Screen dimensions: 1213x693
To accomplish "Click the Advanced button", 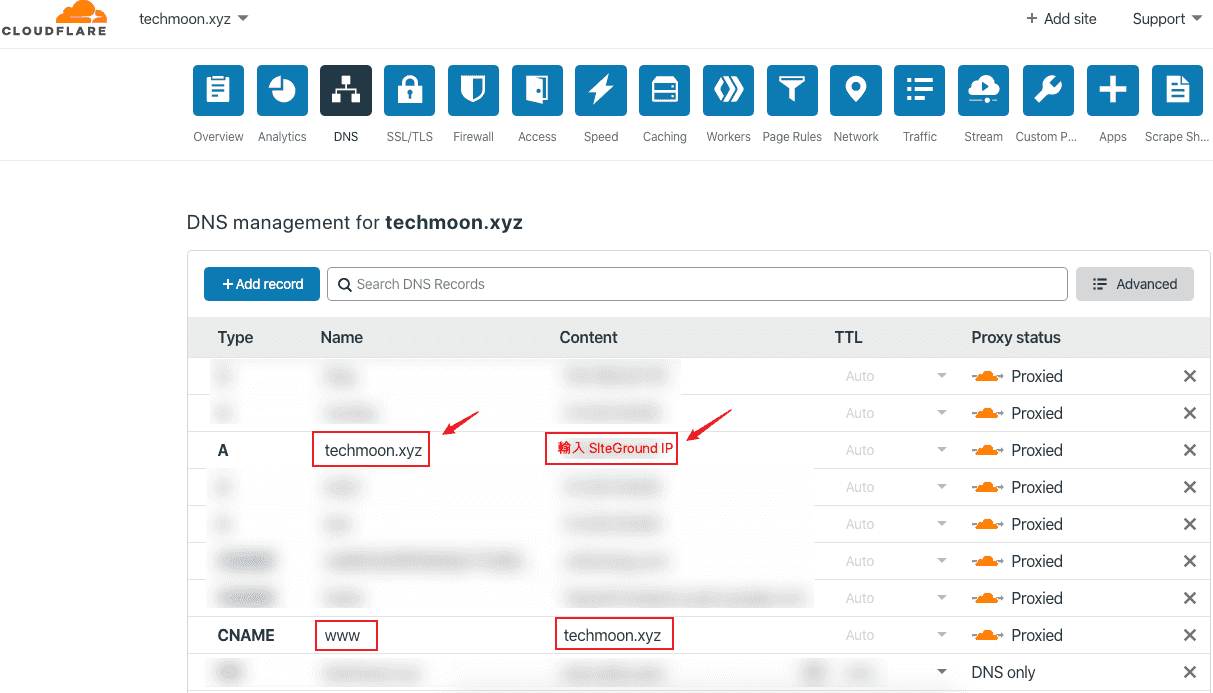I will pyautogui.click(x=1134, y=284).
